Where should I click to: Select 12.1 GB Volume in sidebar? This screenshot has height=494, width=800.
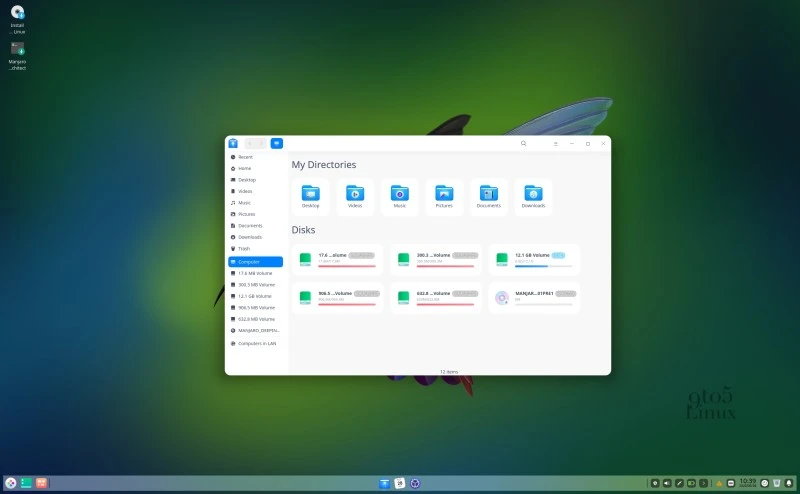[255, 297]
